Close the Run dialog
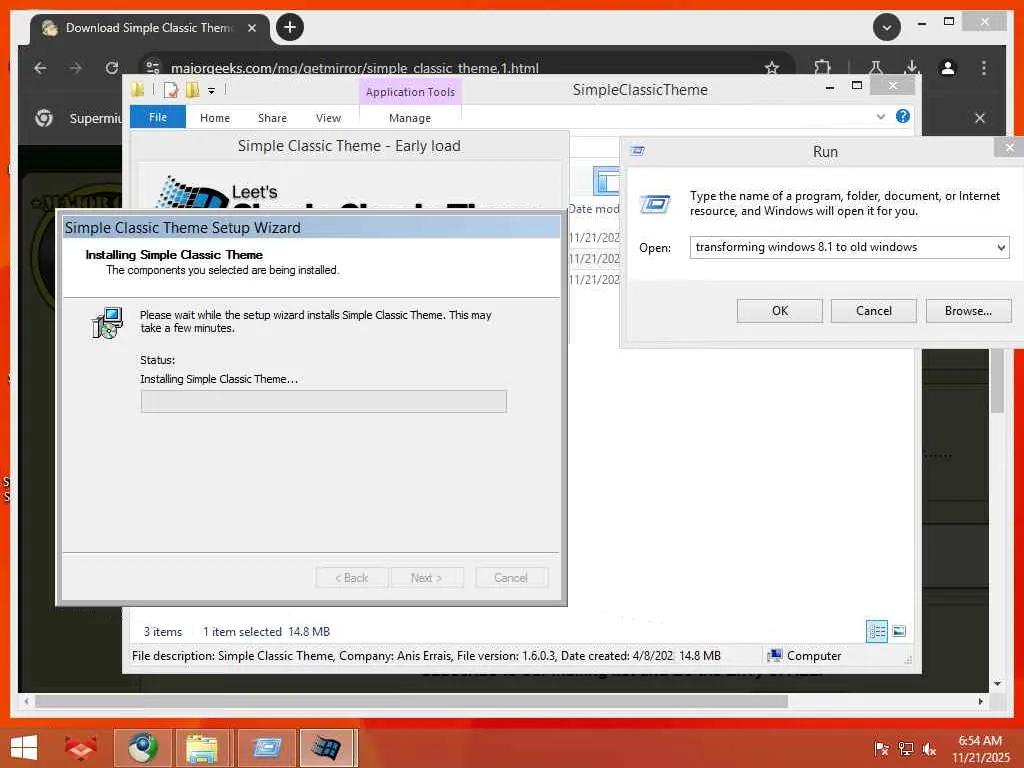This screenshot has height=768, width=1024. (x=1009, y=148)
